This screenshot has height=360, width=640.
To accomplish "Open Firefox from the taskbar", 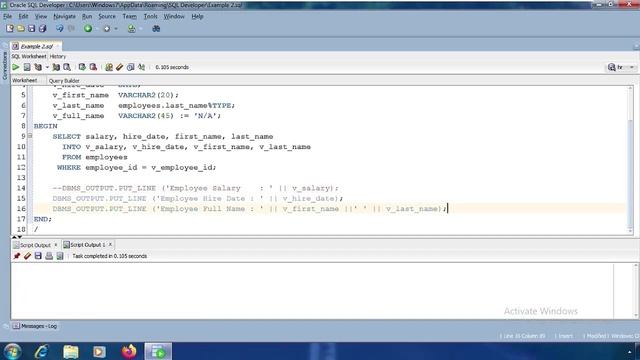I will 129,351.
